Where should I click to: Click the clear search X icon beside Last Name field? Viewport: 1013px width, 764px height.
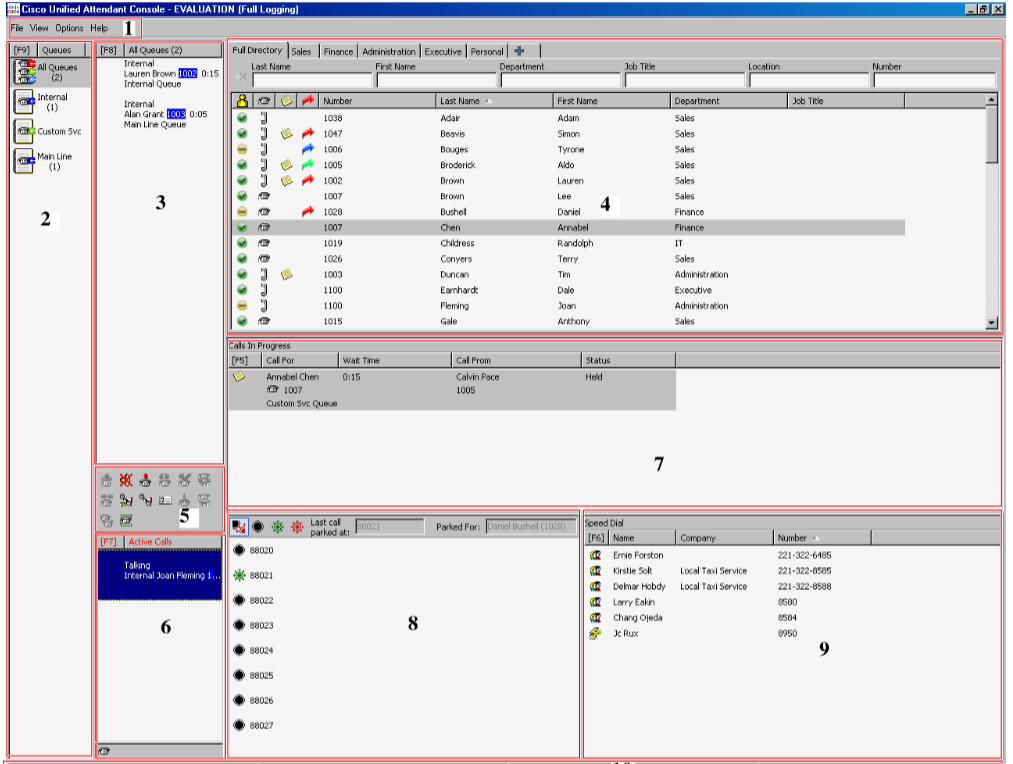click(x=242, y=78)
